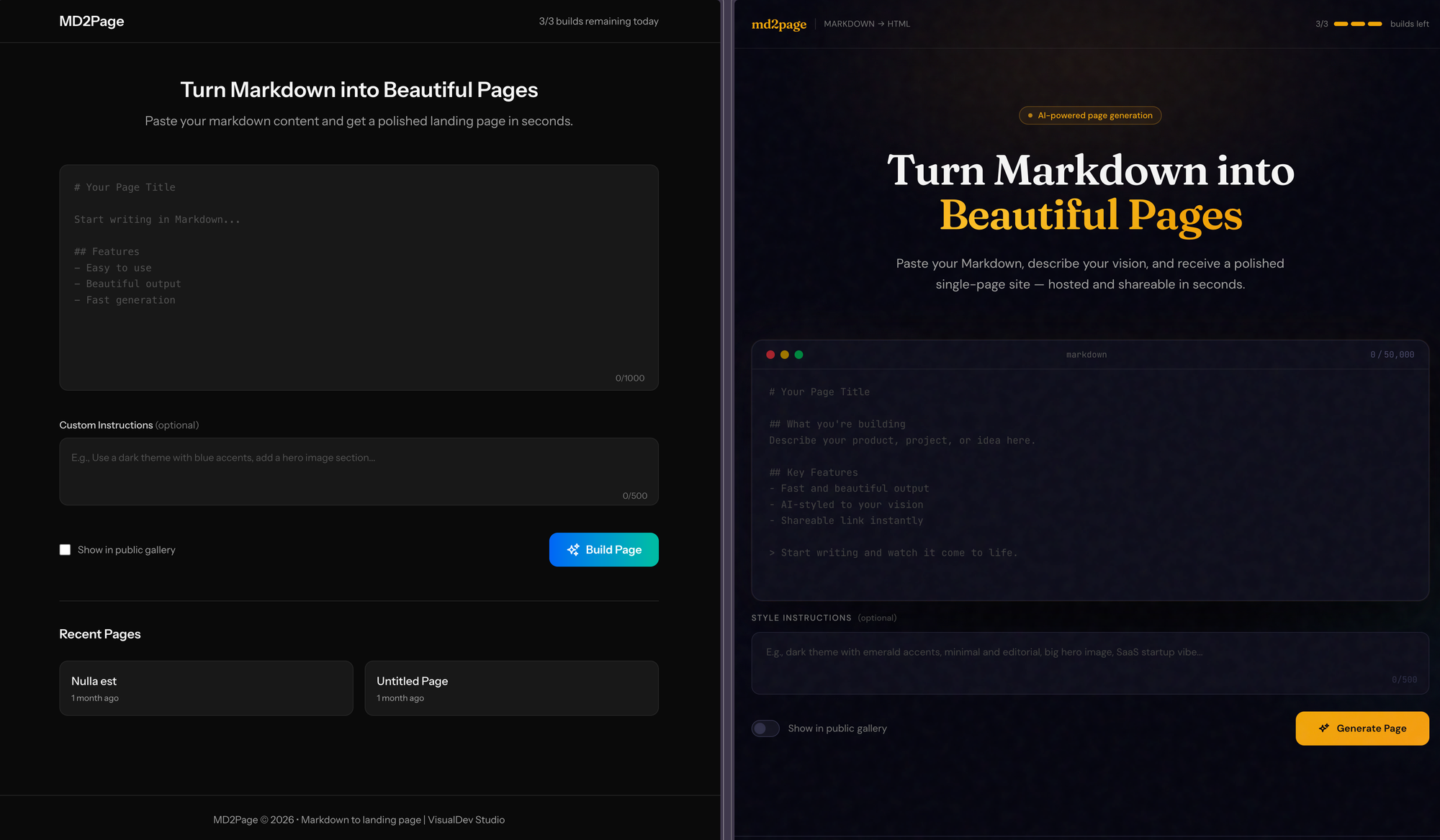Click the MARKDOWN → HTML header label
The height and width of the screenshot is (840, 1440).
867,24
